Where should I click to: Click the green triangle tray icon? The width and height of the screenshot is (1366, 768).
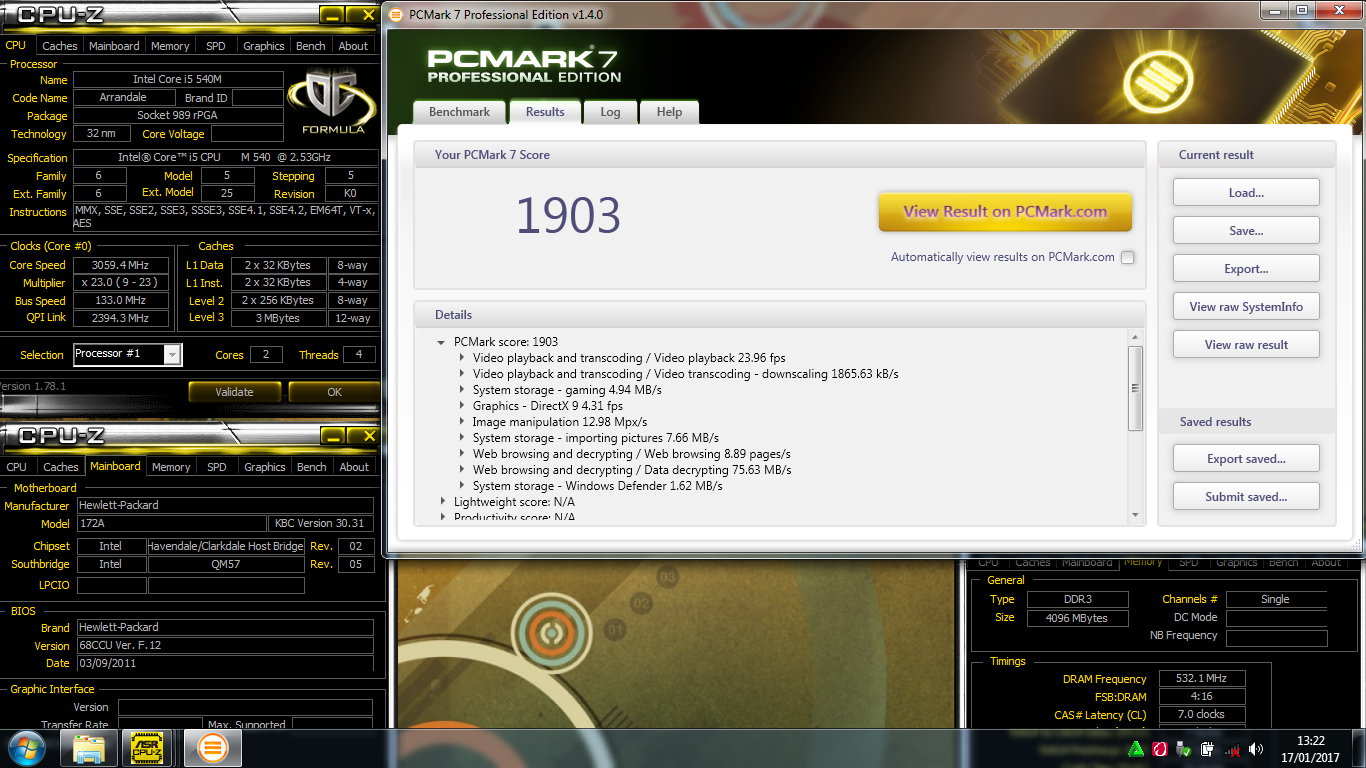[1136, 748]
